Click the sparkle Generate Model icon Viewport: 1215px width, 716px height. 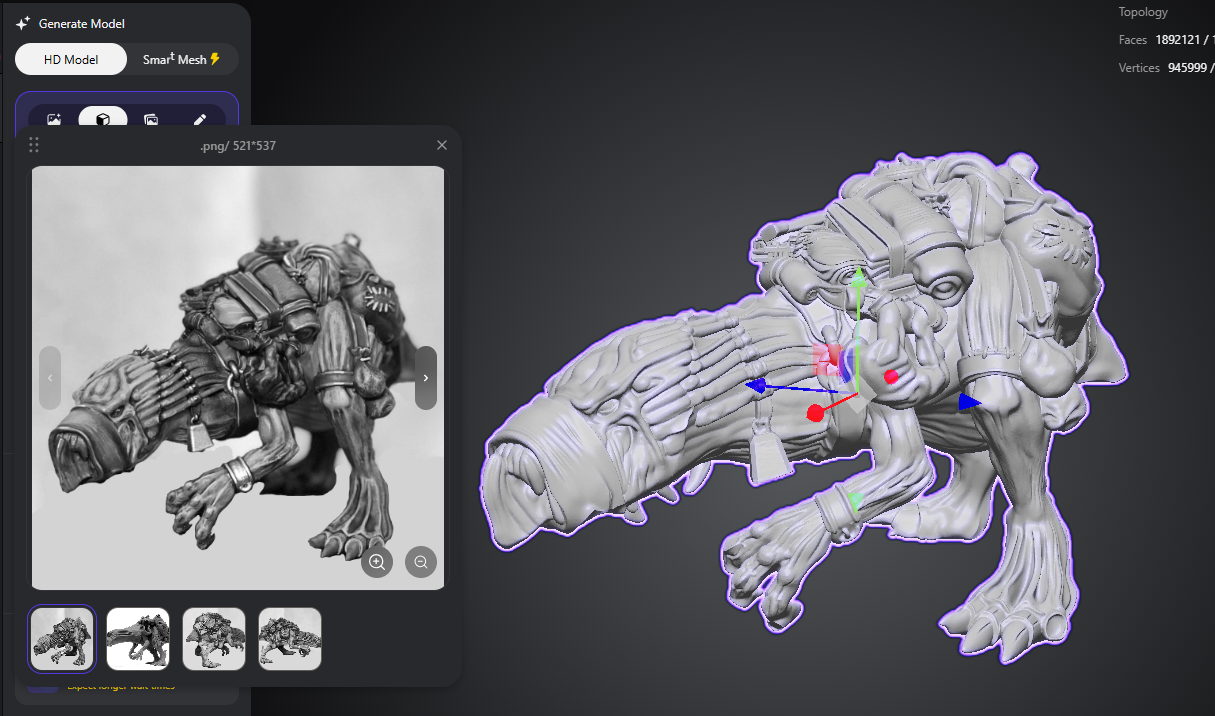(23, 23)
